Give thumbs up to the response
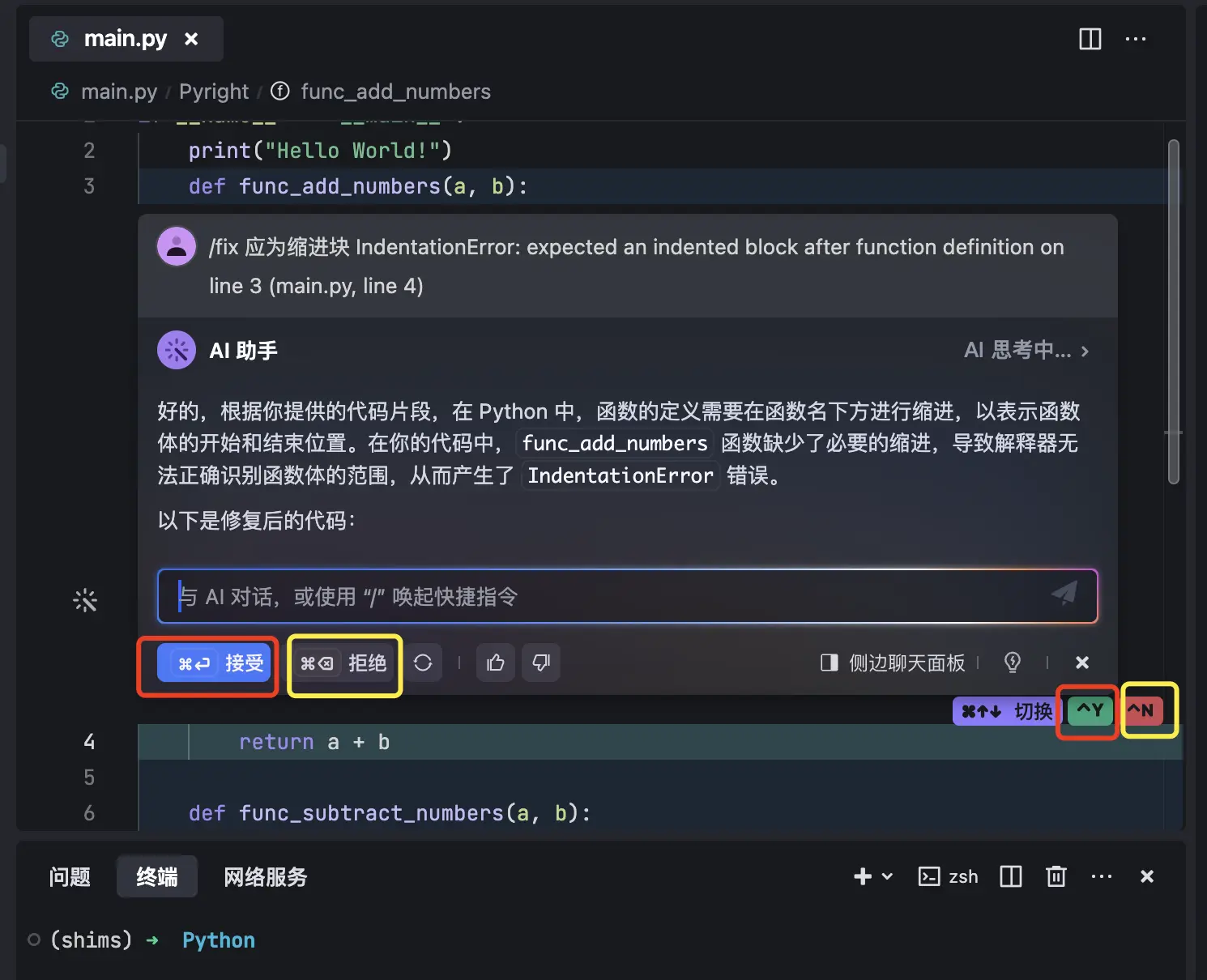Image resolution: width=1207 pixels, height=980 pixels. [x=496, y=663]
